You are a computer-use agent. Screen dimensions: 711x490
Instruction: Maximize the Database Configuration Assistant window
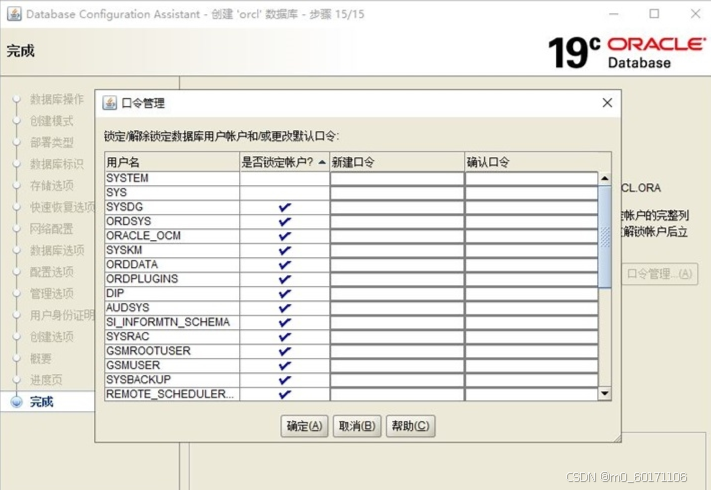[654, 14]
